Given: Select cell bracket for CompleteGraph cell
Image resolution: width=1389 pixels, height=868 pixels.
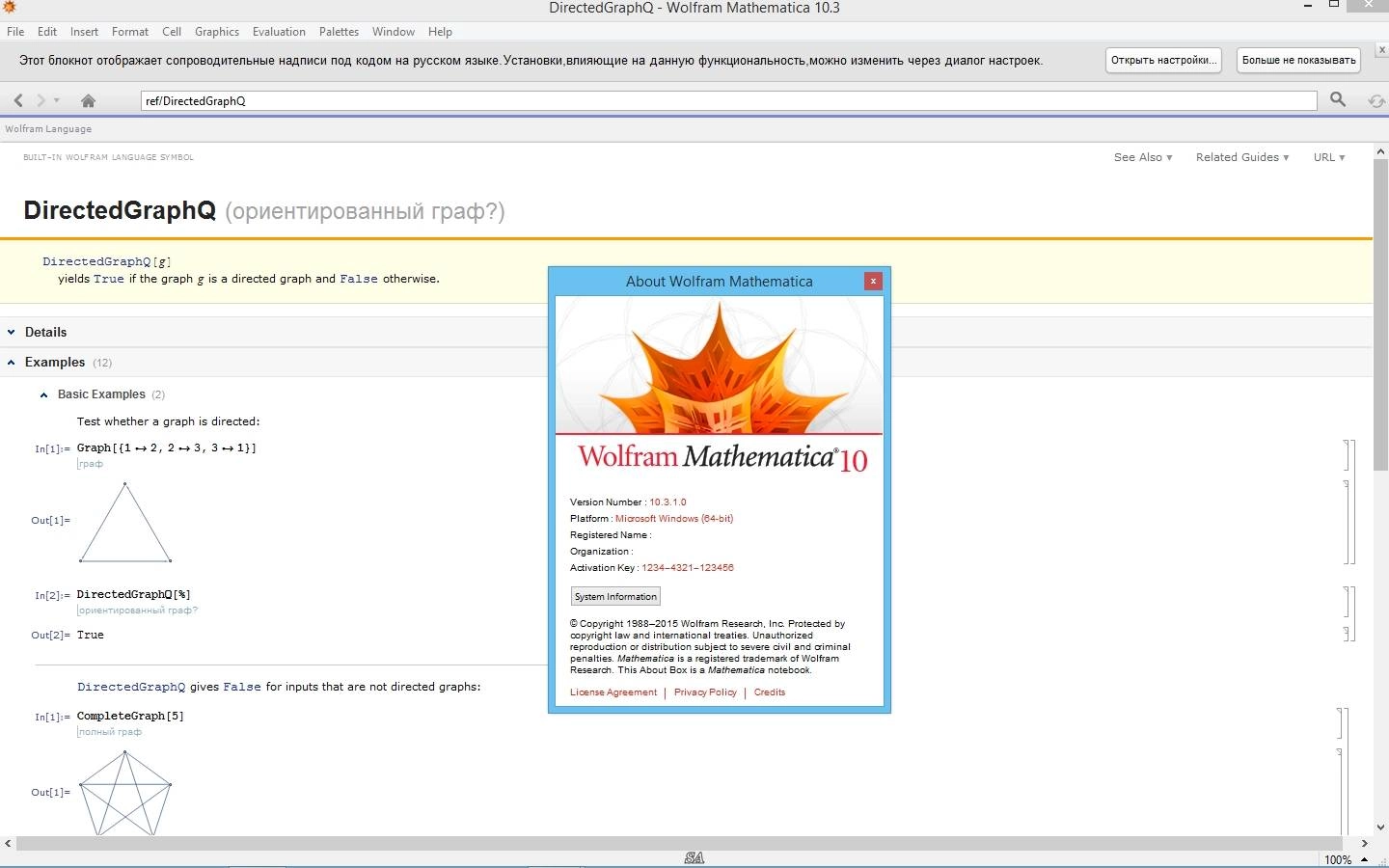Looking at the screenshot, I should 1339,723.
